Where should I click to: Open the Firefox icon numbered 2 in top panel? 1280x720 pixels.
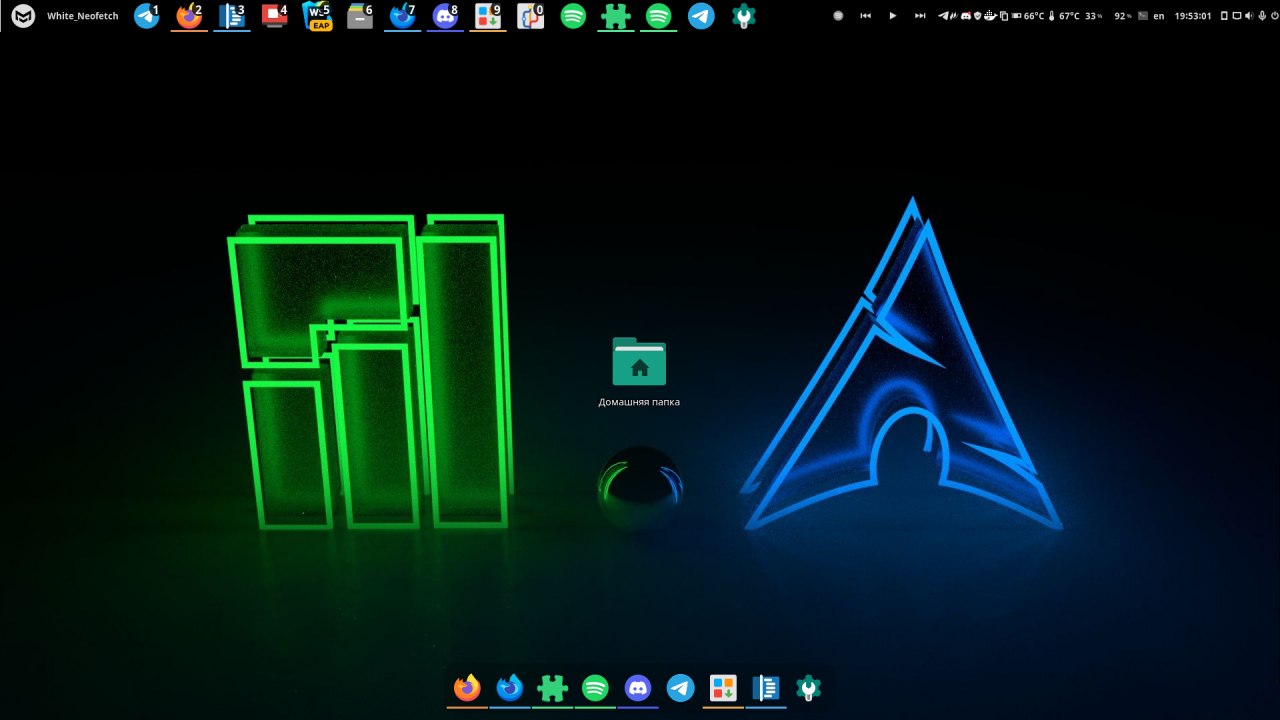pyautogui.click(x=189, y=16)
